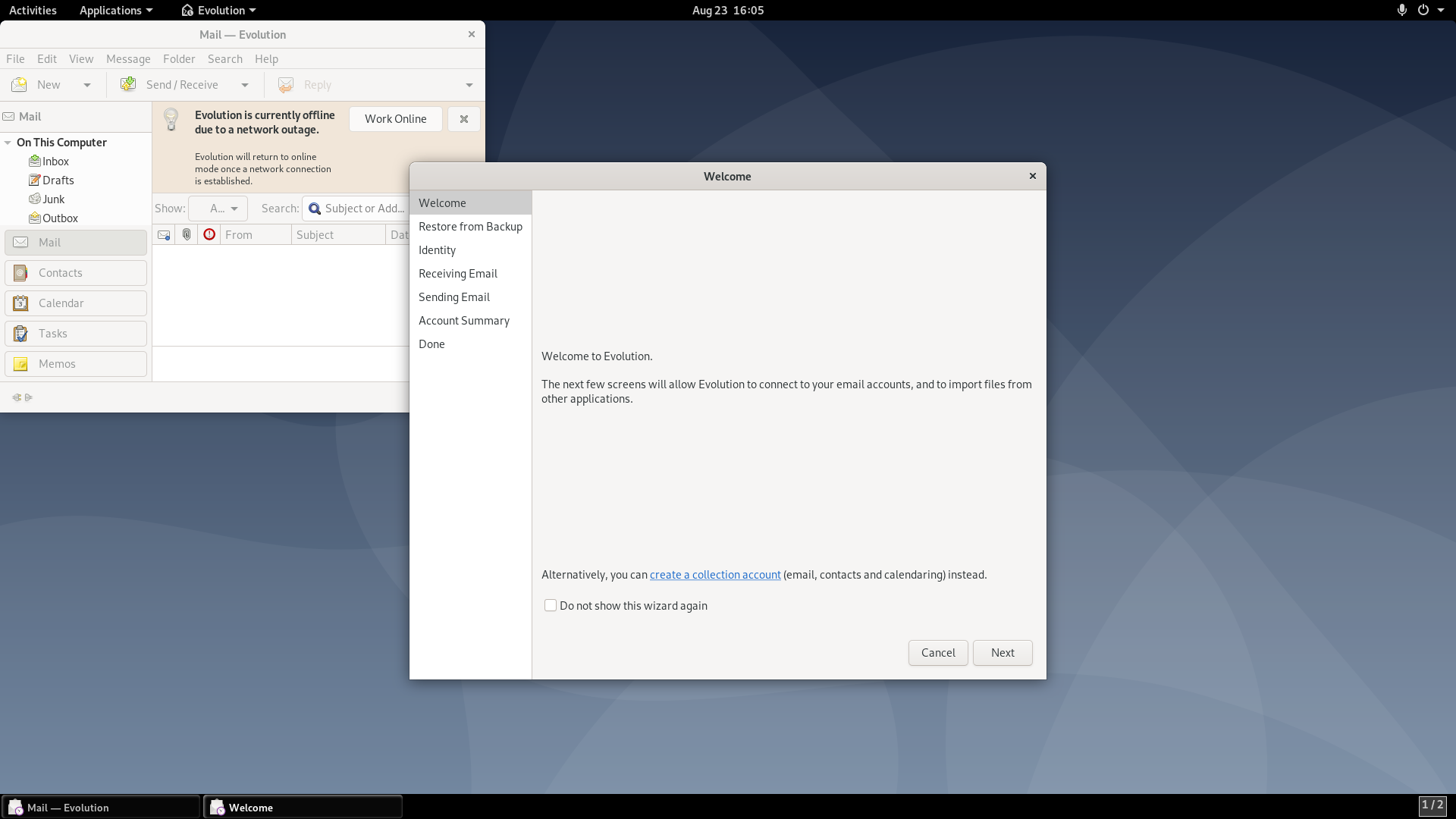Open the View menu

click(81, 59)
